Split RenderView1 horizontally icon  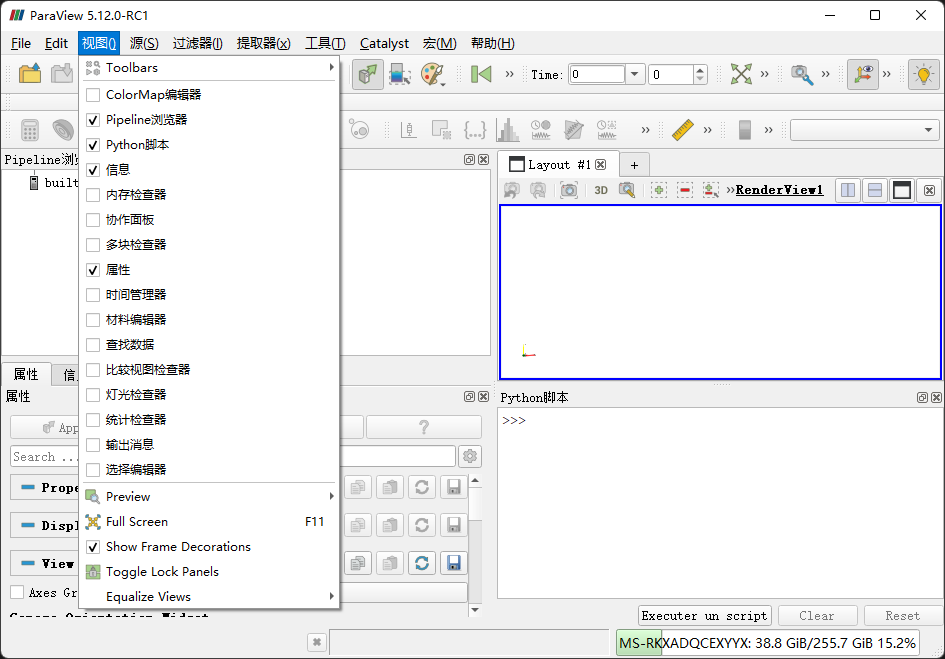(847, 190)
